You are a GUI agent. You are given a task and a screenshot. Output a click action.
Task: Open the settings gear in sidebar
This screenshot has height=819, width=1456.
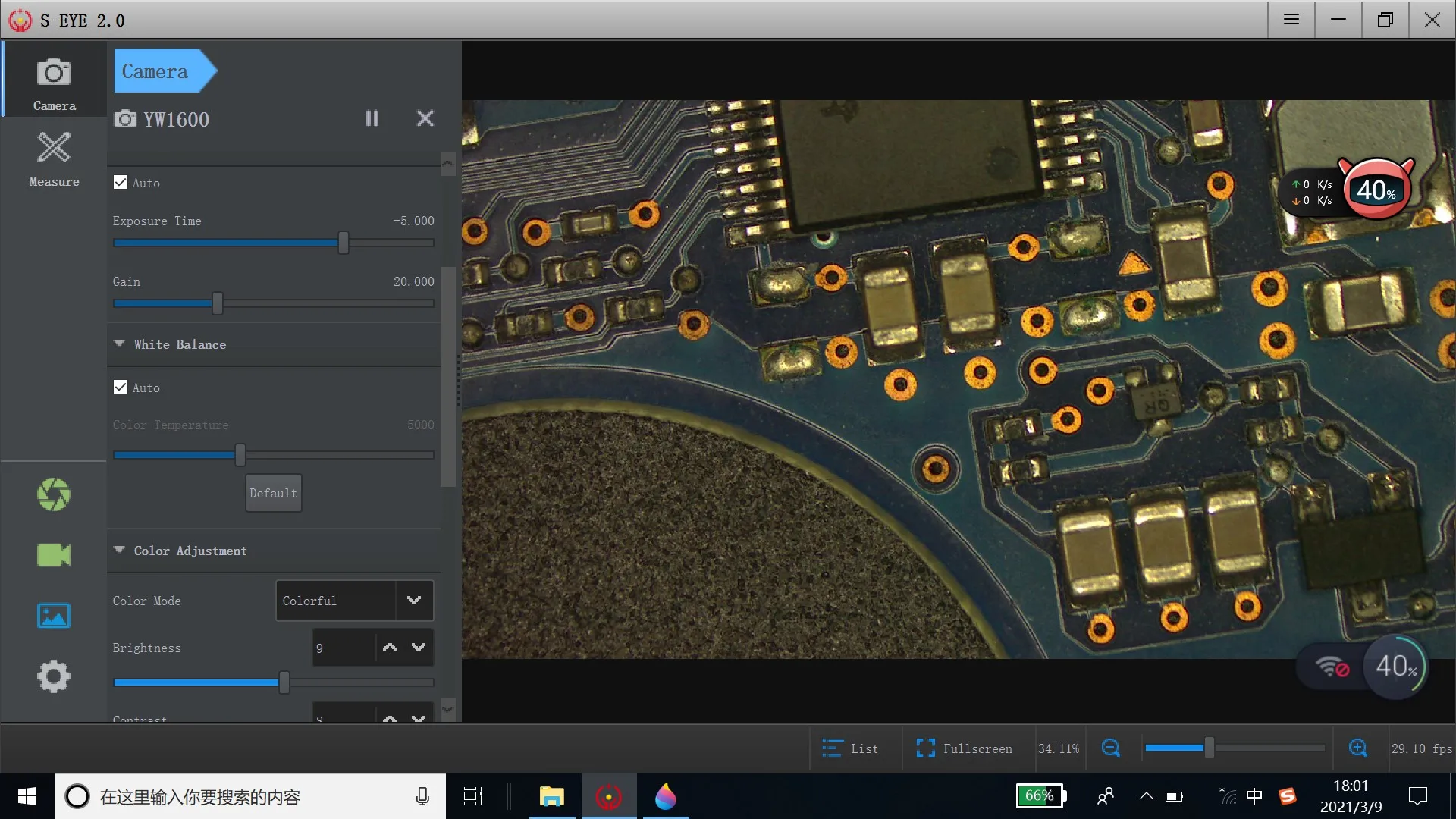coord(53,676)
